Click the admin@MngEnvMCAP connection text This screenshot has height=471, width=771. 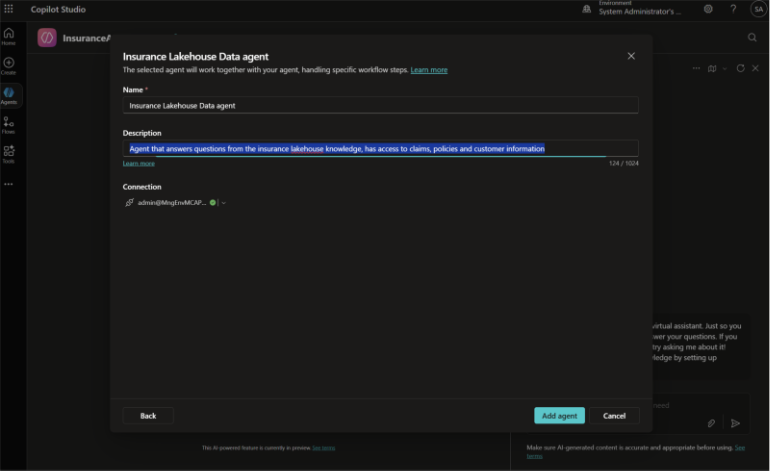click(172, 203)
